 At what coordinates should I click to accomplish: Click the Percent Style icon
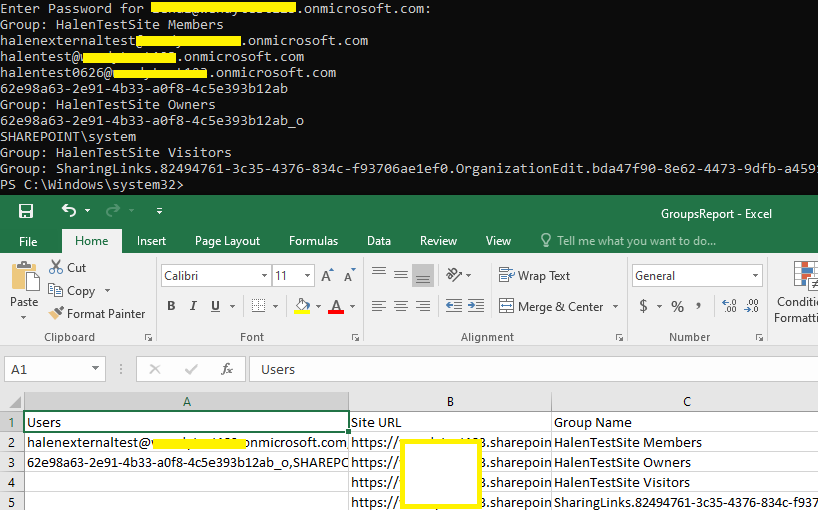point(677,306)
